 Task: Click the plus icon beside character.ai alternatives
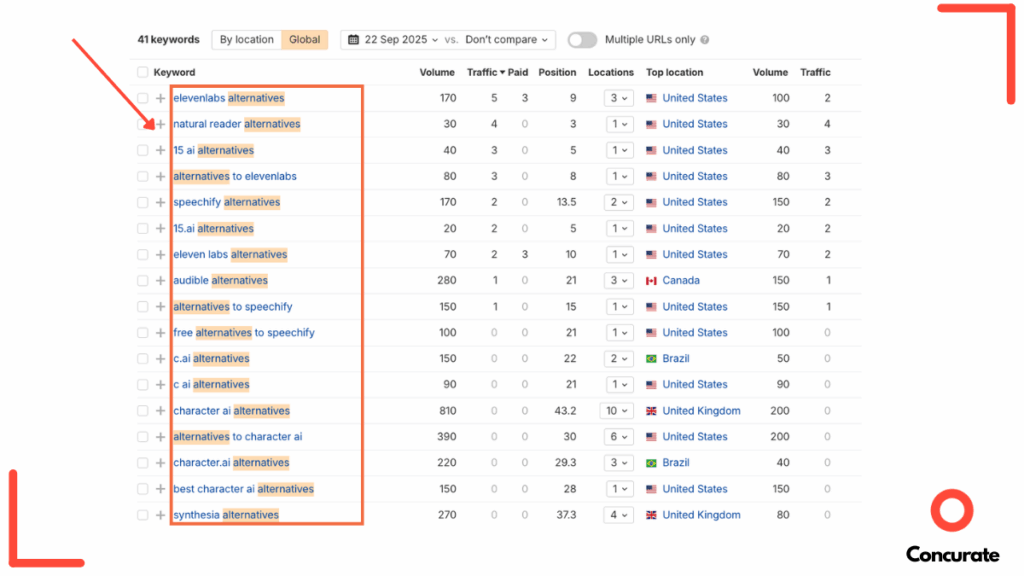(160, 463)
